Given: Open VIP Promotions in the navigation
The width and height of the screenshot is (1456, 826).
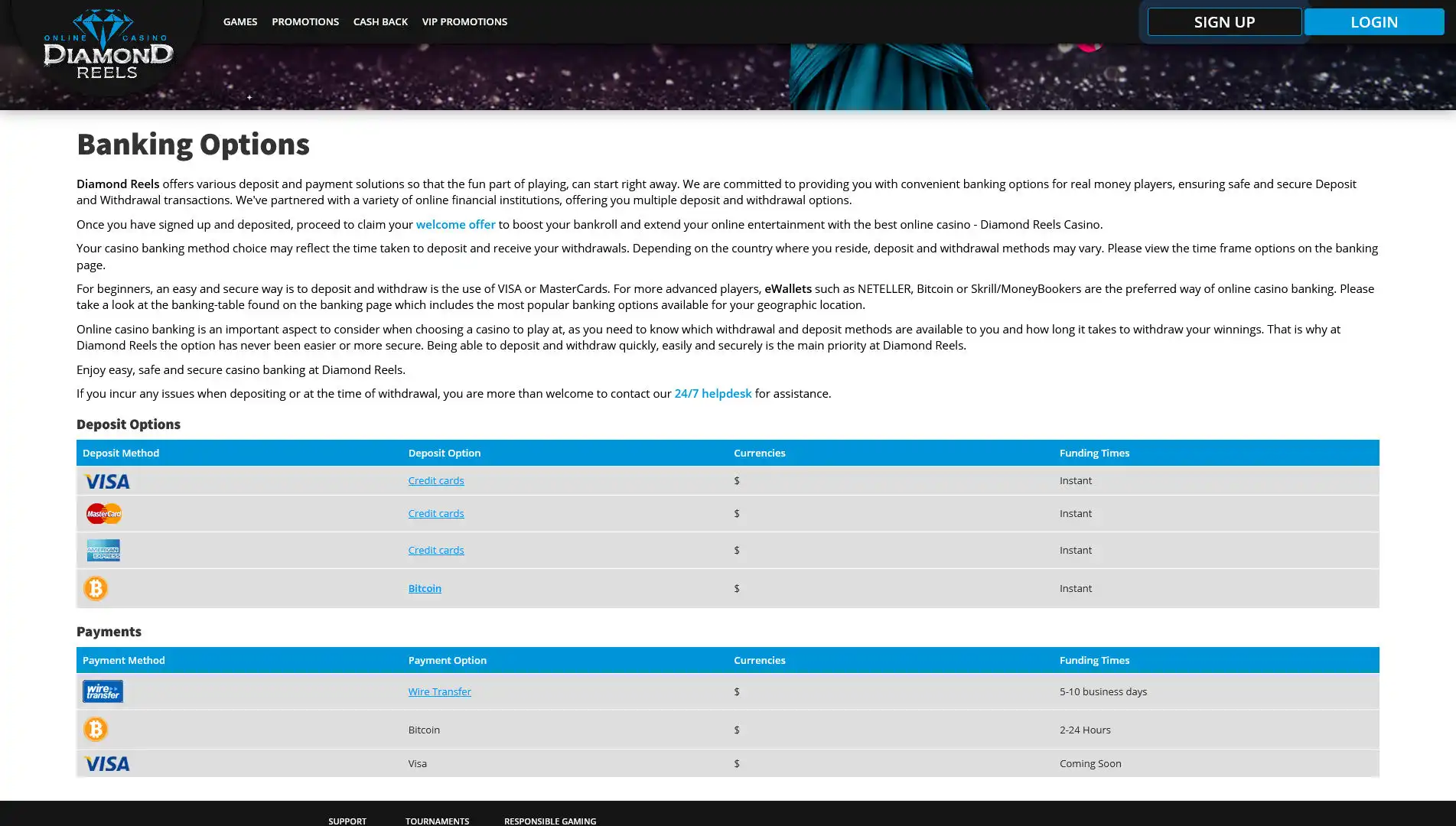Looking at the screenshot, I should [464, 21].
